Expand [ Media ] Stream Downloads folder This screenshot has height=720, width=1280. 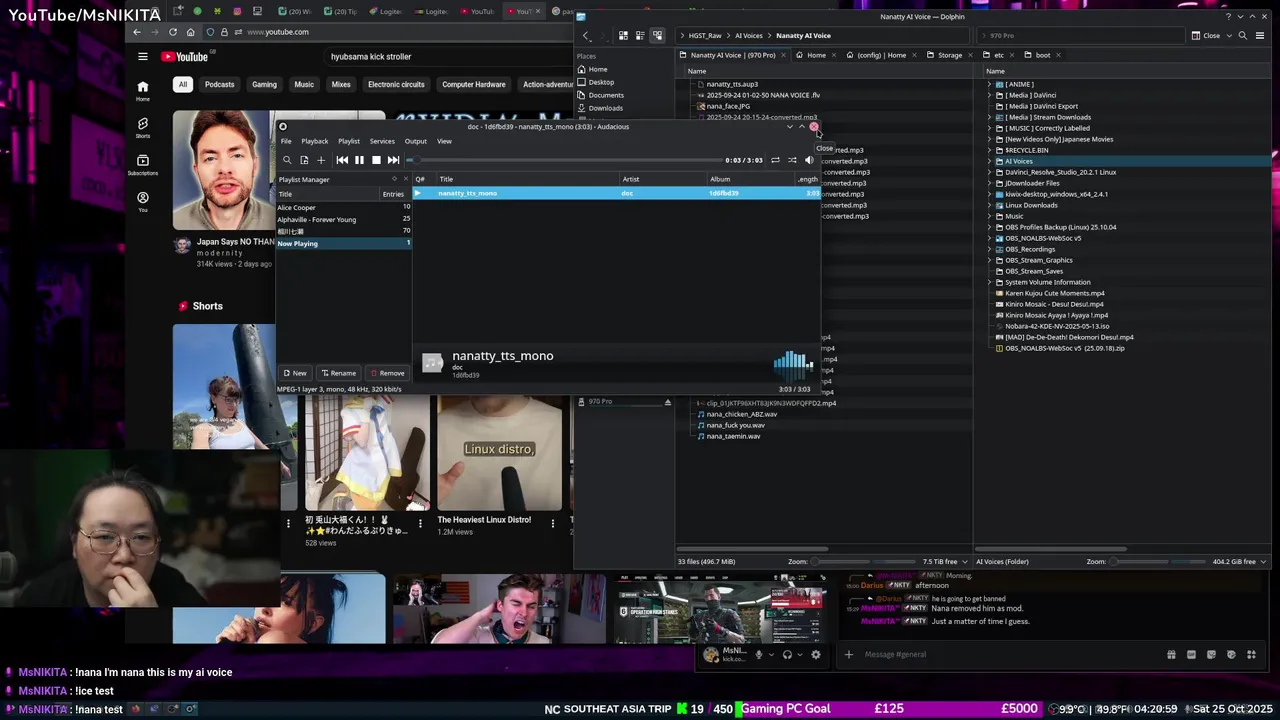(989, 117)
